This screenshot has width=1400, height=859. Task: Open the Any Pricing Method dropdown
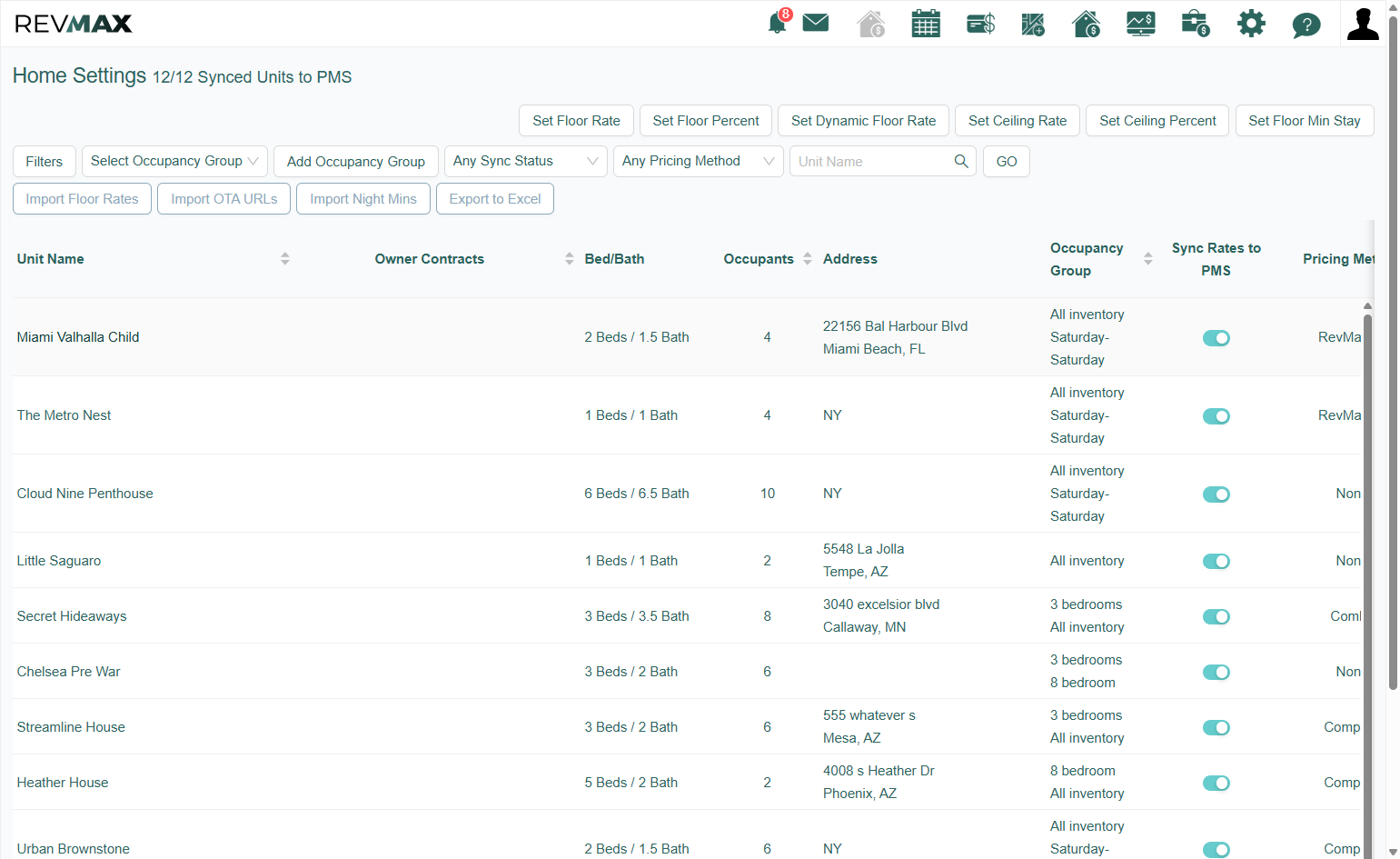[x=698, y=161]
